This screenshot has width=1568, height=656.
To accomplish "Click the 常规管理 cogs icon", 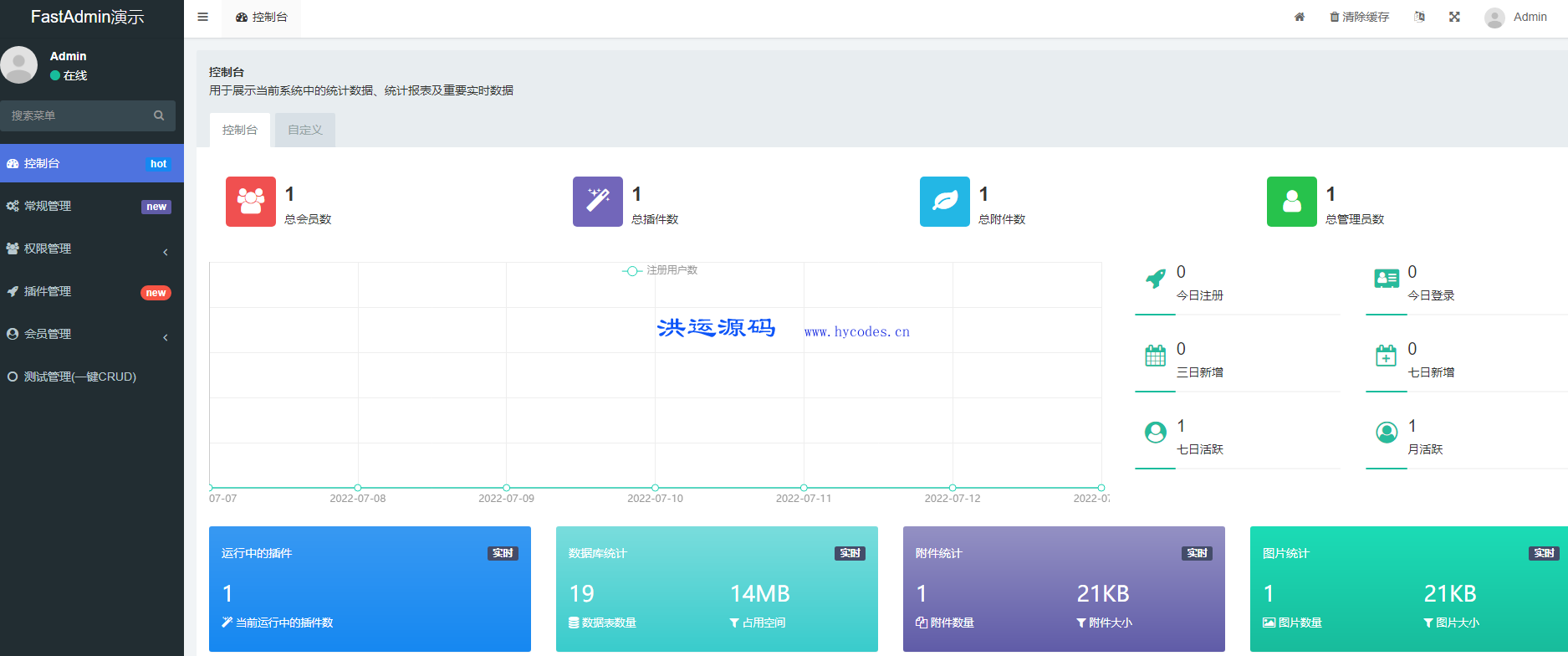I will [13, 206].
